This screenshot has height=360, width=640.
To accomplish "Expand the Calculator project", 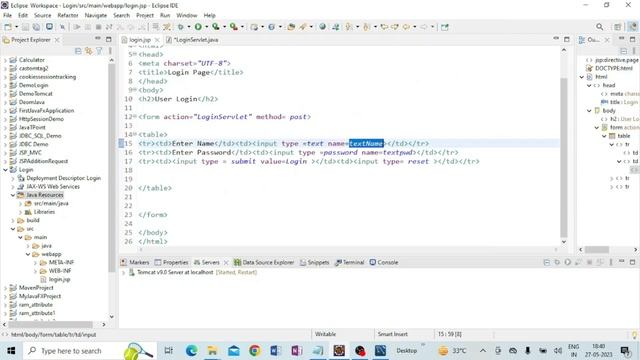I will point(6,60).
